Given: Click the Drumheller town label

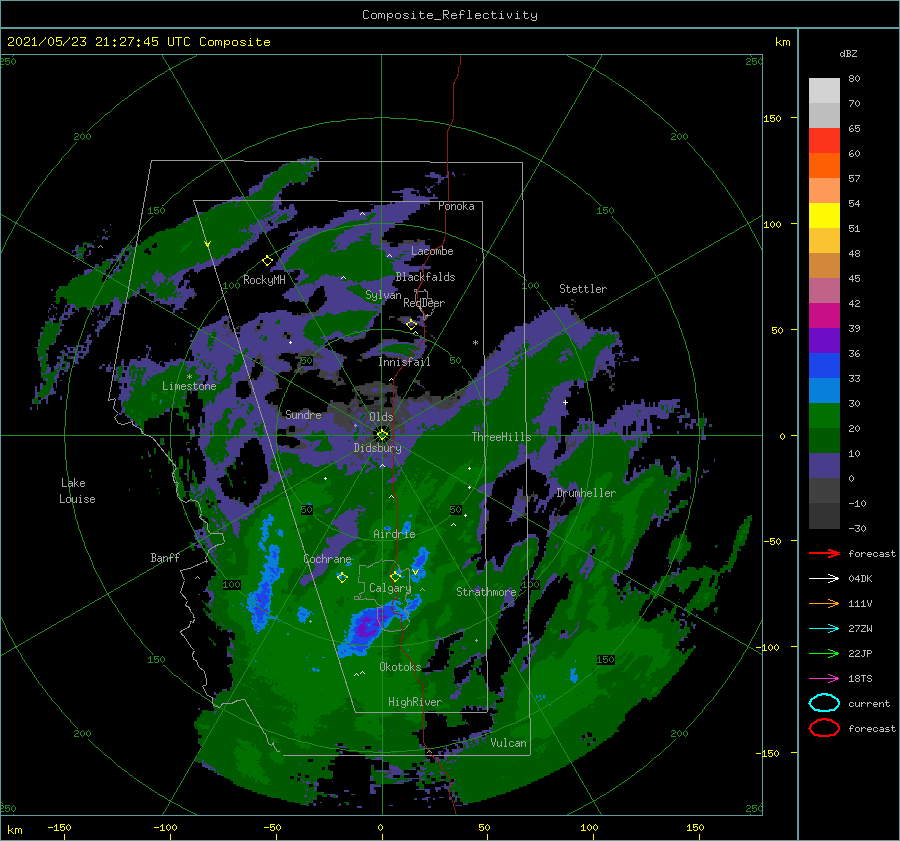Looking at the screenshot, I should 586,493.
